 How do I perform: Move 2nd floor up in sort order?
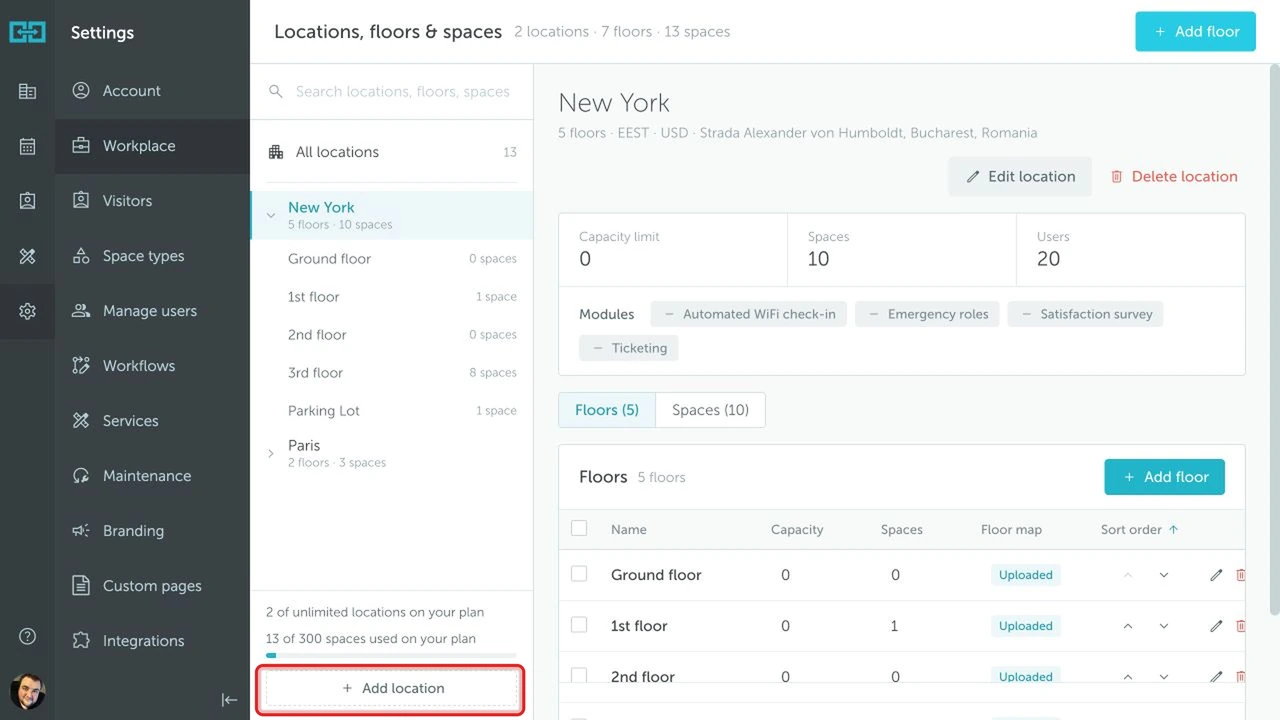pos(1128,677)
